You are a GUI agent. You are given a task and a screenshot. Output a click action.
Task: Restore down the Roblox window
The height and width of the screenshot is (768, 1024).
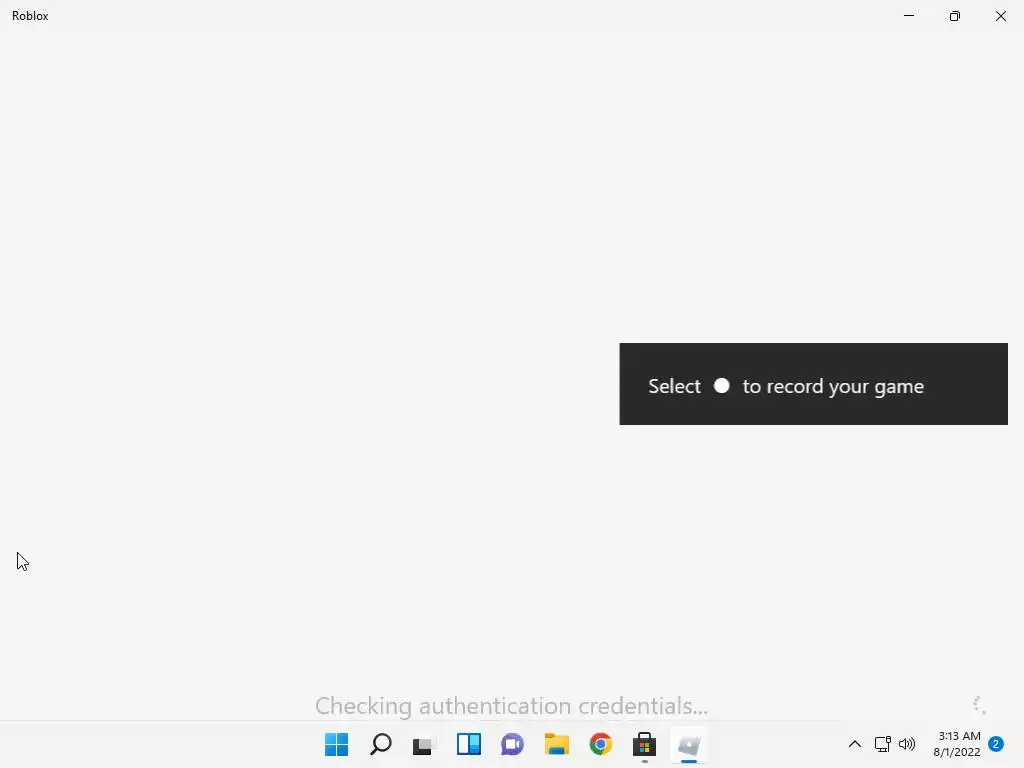click(955, 16)
